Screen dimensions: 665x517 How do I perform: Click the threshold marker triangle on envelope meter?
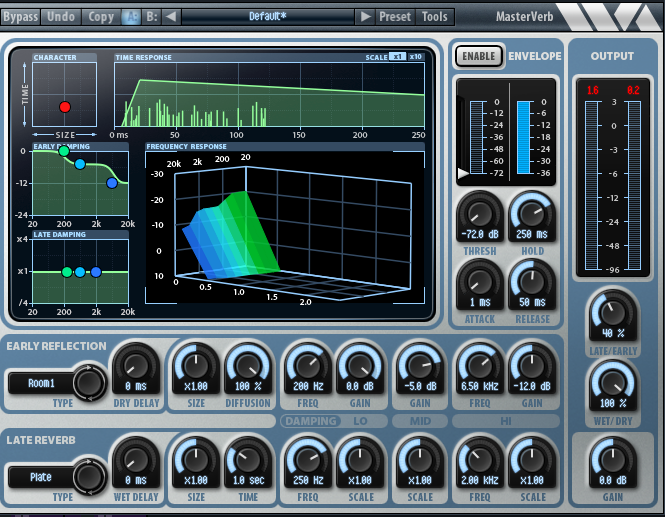click(463, 173)
